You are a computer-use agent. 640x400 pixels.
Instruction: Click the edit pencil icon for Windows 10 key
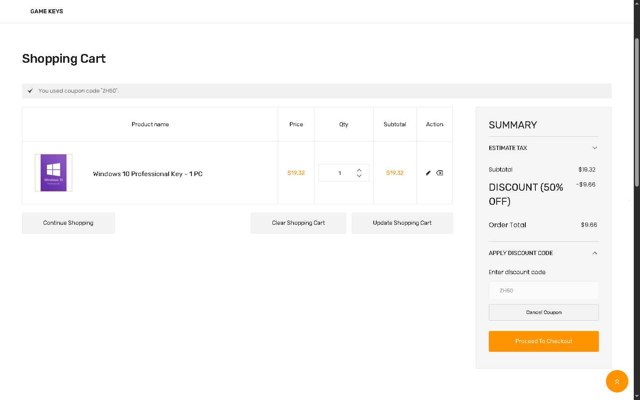coord(428,173)
